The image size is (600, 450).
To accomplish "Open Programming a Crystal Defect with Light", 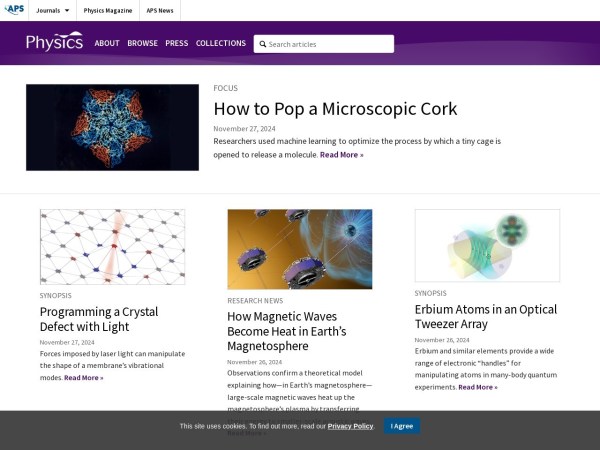I will click(x=98, y=319).
